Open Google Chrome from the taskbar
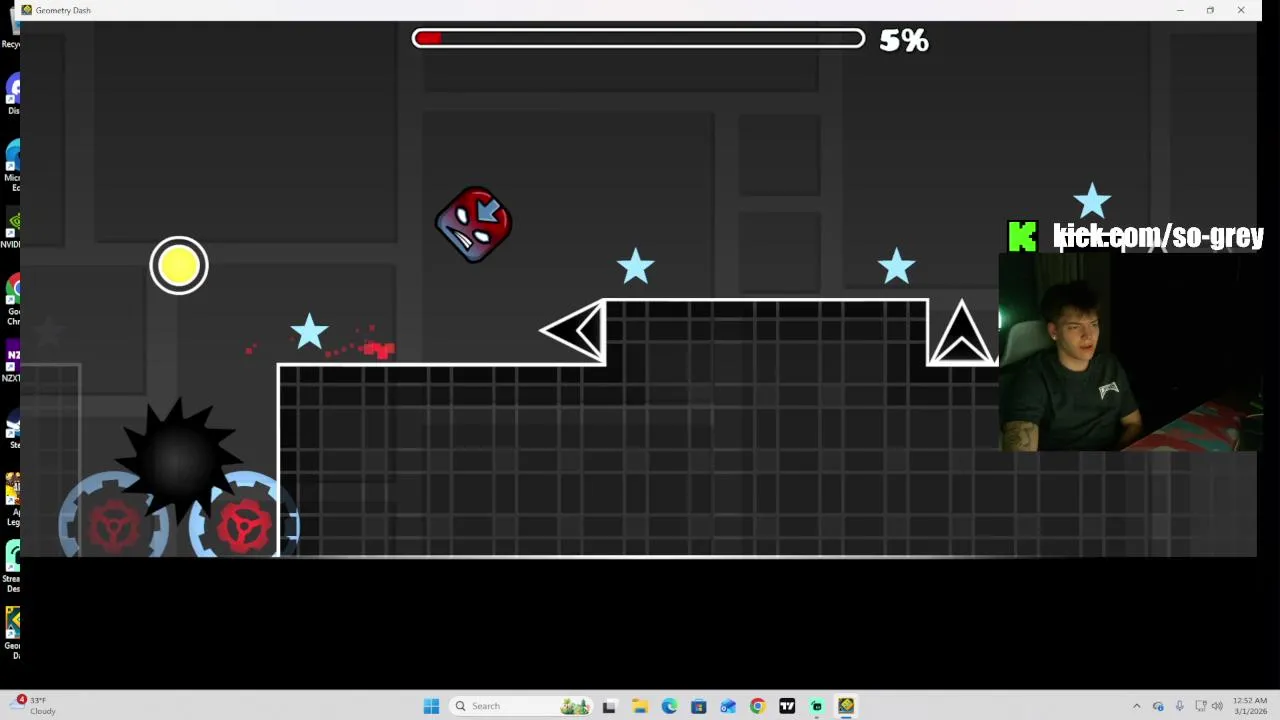Image resolution: width=1280 pixels, height=720 pixels. (757, 706)
